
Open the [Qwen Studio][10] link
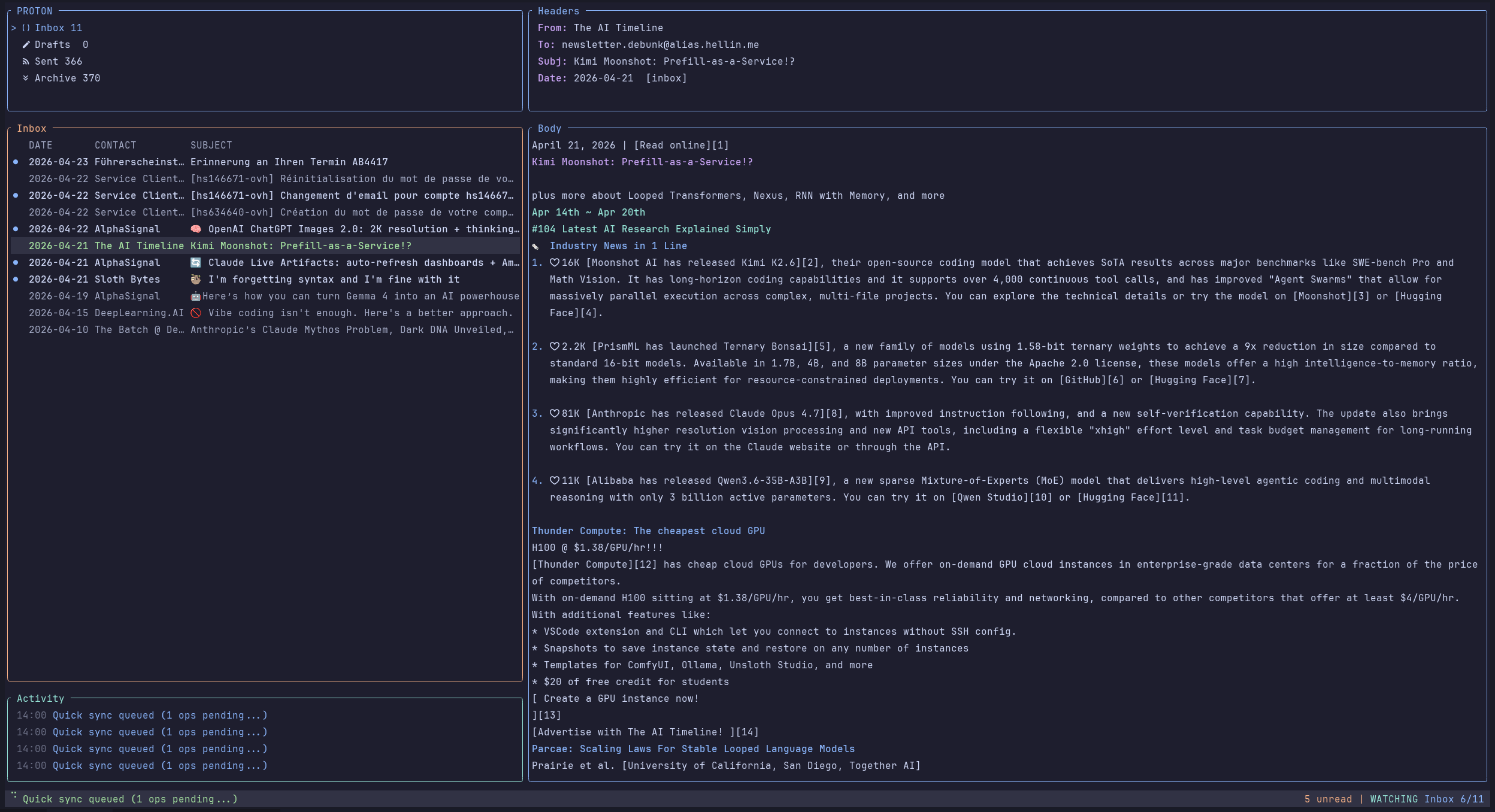pyautogui.click(x=1002, y=498)
